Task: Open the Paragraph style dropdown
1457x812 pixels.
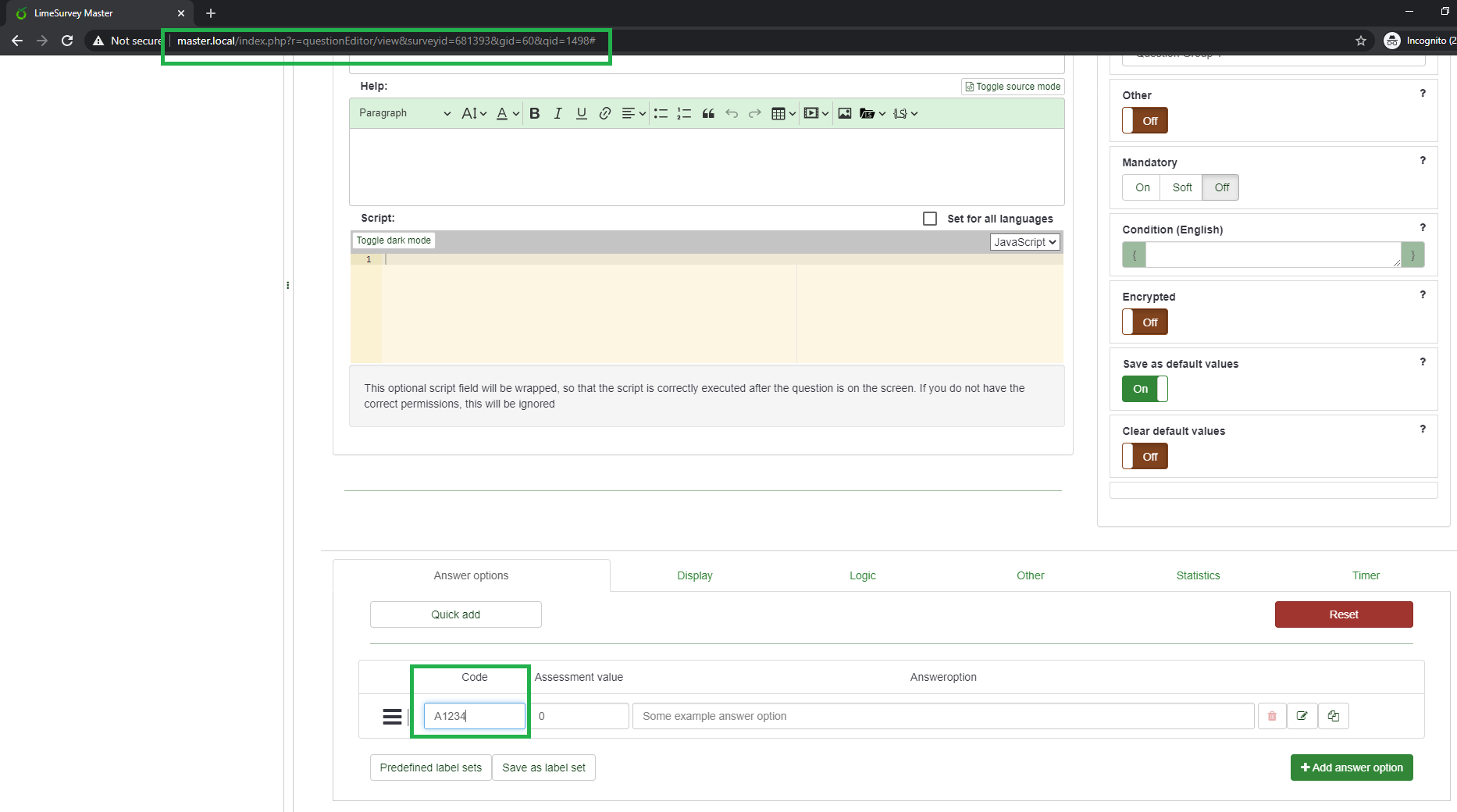Action: pyautogui.click(x=404, y=113)
